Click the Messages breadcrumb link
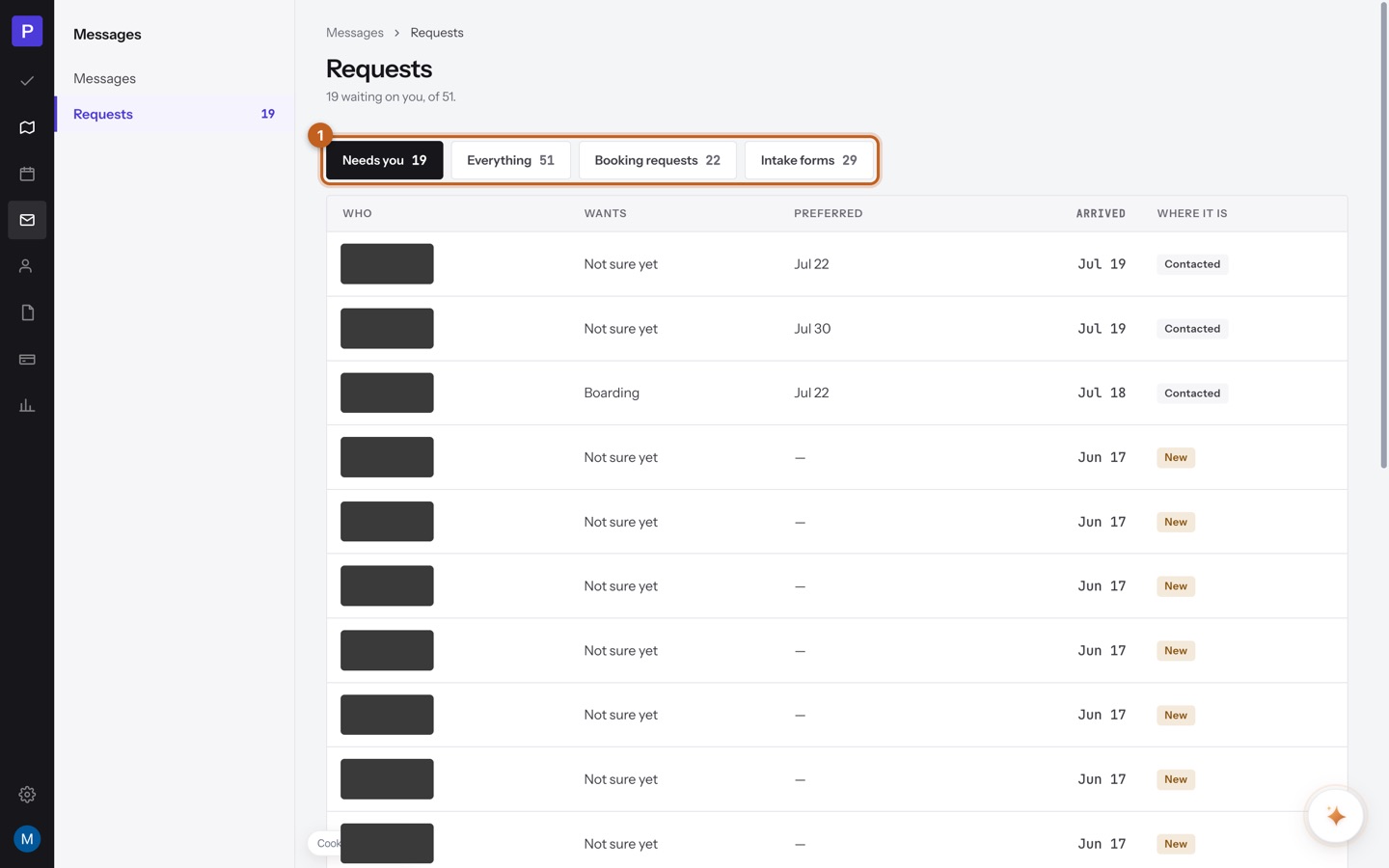 [355, 33]
